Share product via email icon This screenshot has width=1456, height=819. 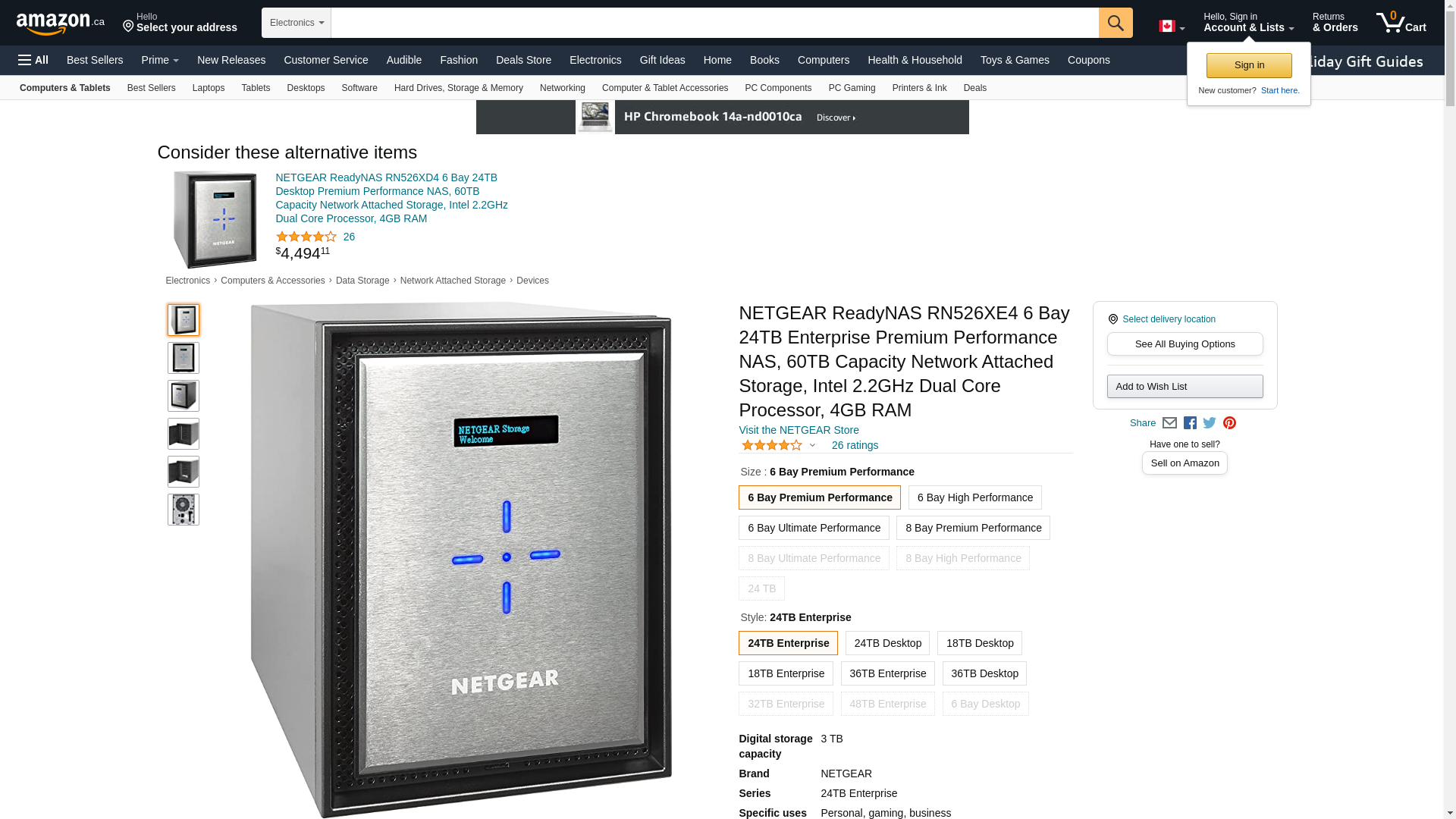1169,423
